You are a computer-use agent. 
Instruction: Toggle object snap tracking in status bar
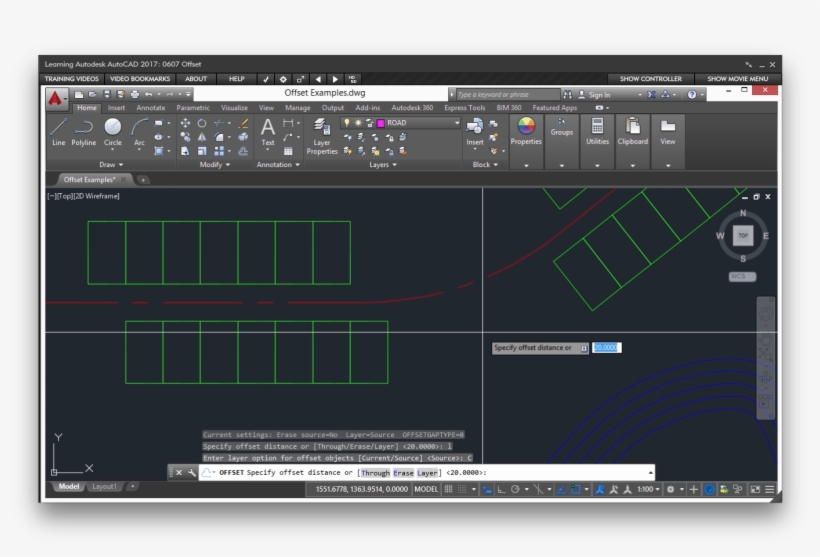point(561,490)
